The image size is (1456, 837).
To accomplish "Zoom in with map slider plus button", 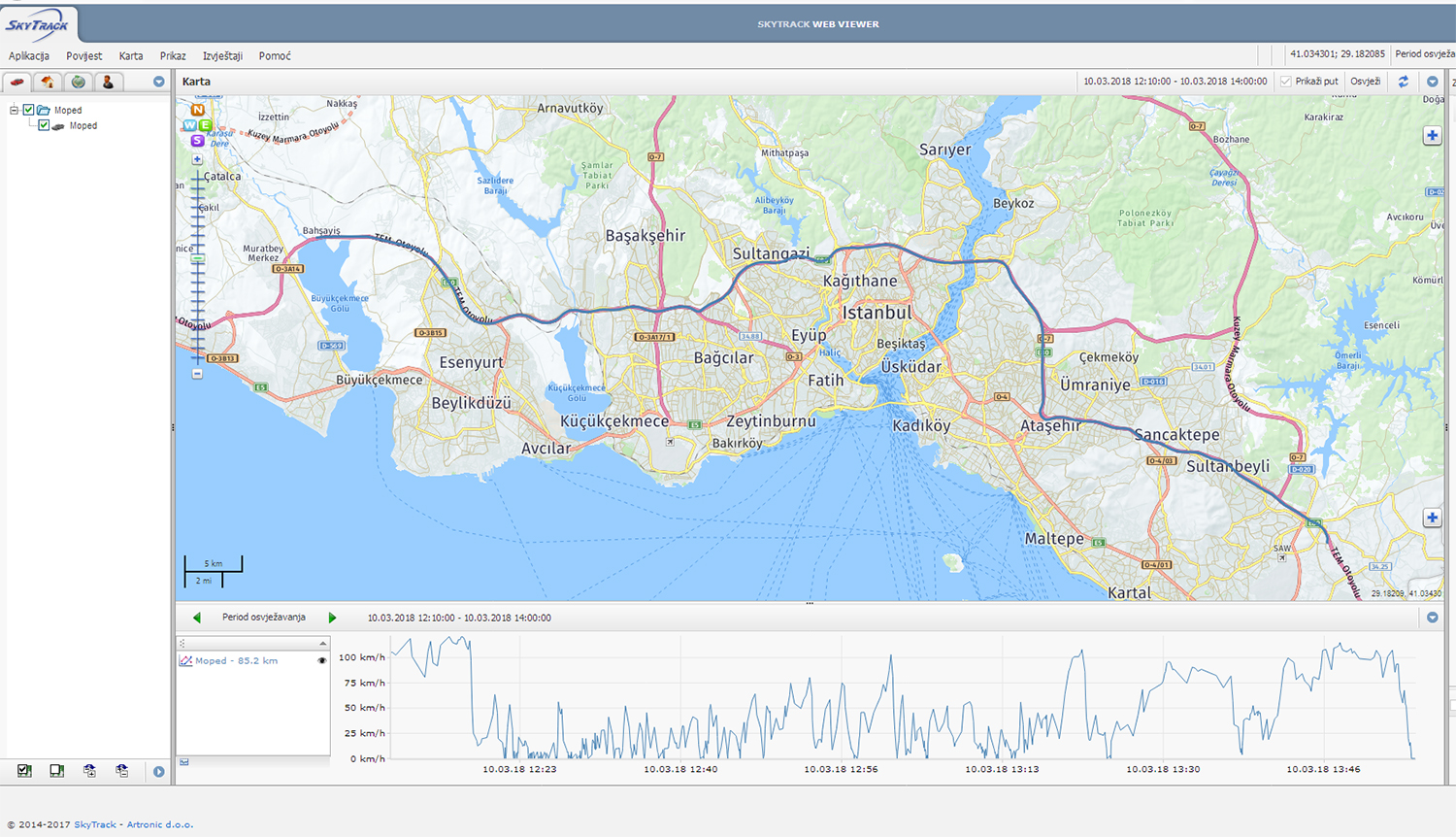I will tap(197, 159).
